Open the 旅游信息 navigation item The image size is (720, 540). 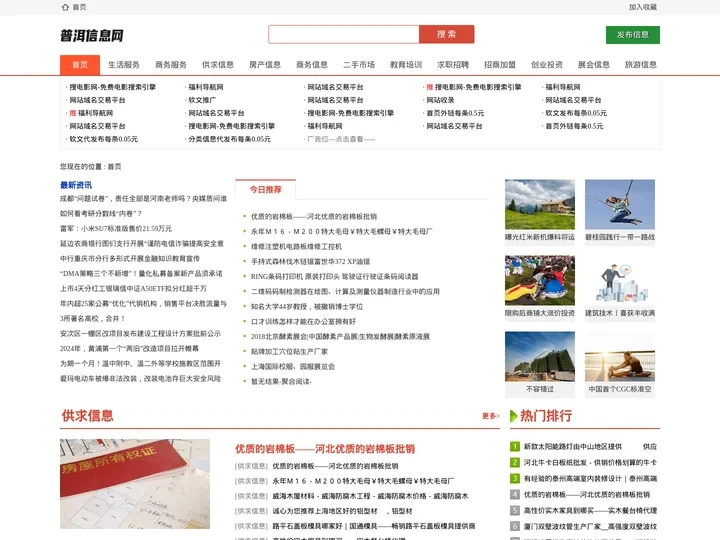[641, 65]
